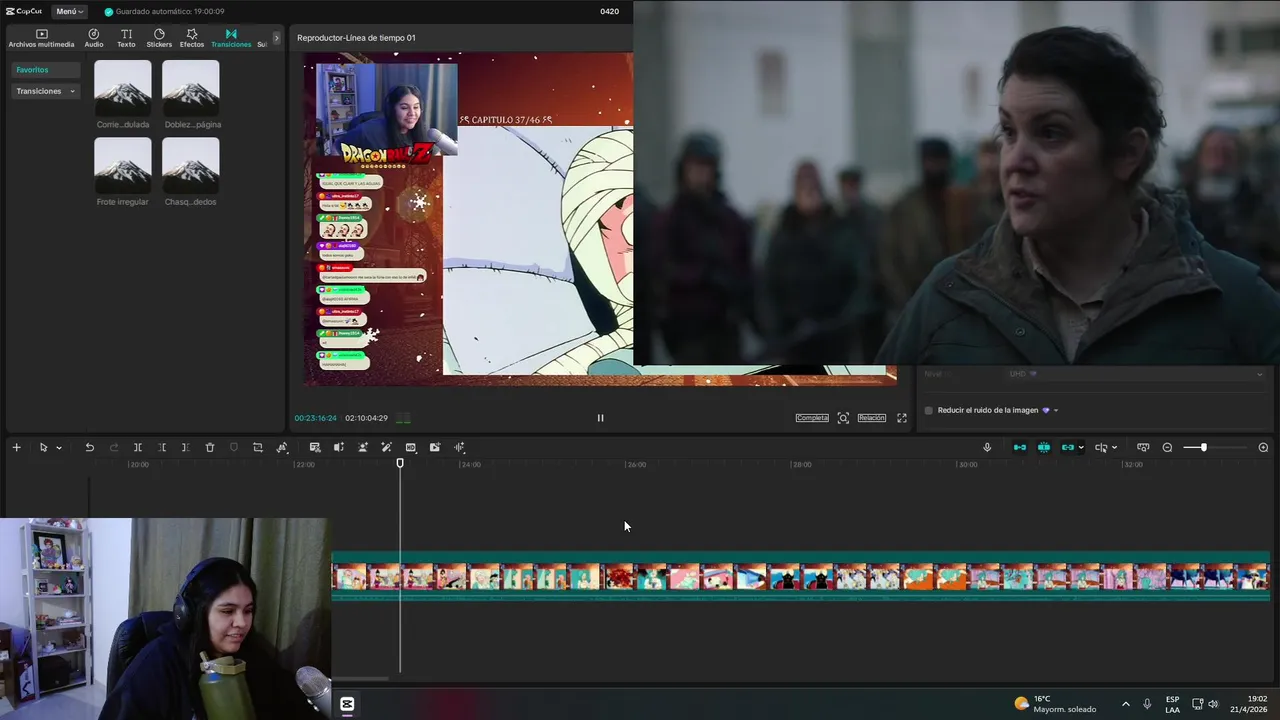The image size is (1280, 720).
Task: Toggle auto snapping on timeline
Action: pos(1044,447)
